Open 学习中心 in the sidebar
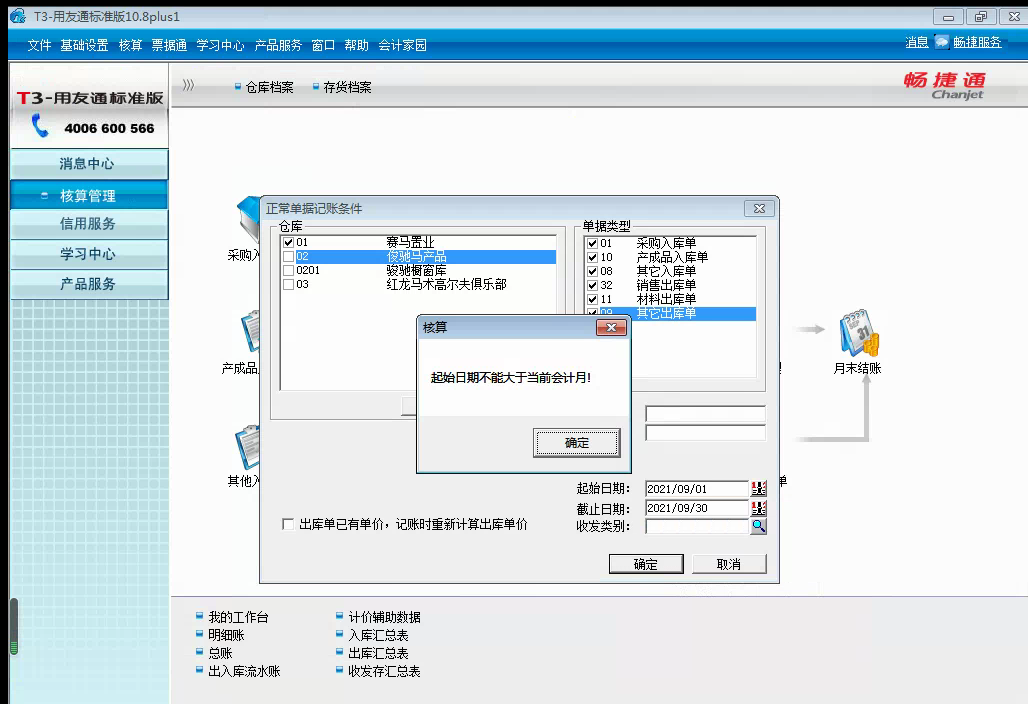Image resolution: width=1028 pixels, height=704 pixels. click(89, 254)
